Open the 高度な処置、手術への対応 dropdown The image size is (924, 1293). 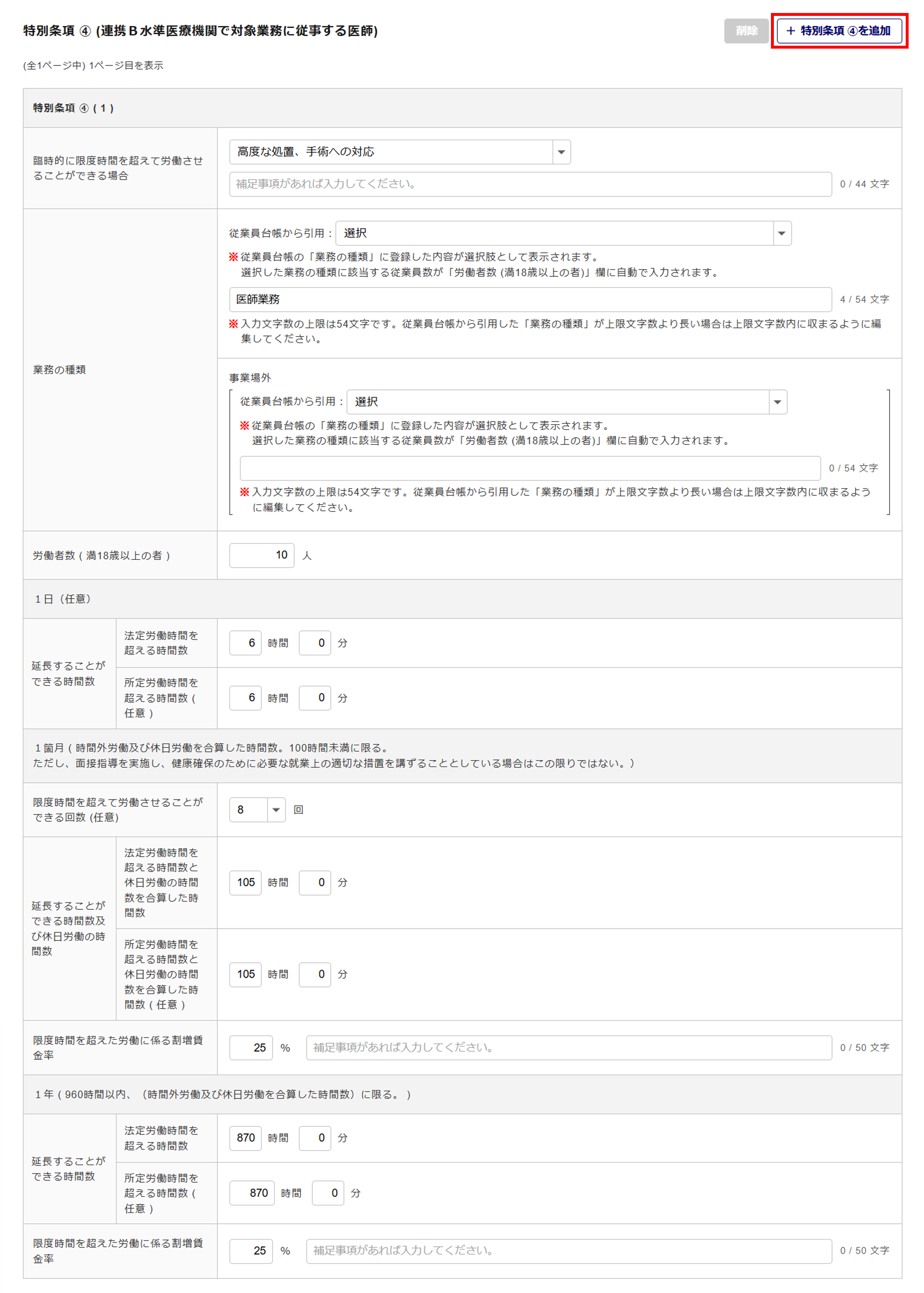pos(399,152)
